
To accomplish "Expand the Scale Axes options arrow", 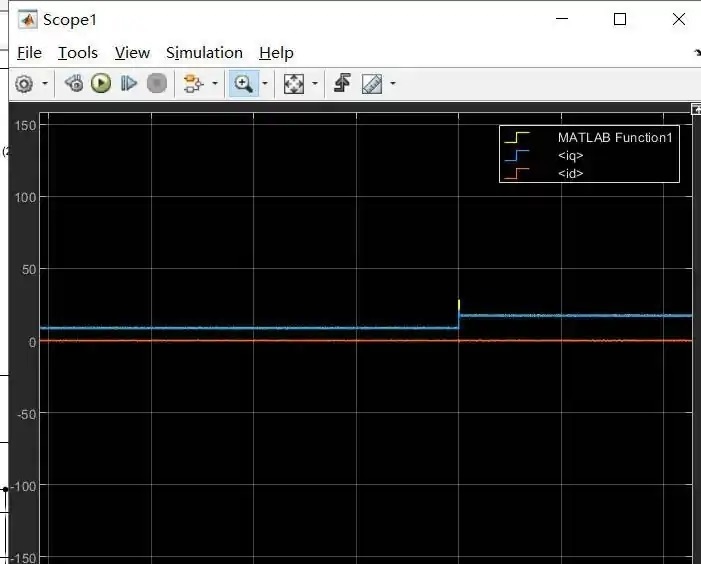I will (315, 83).
